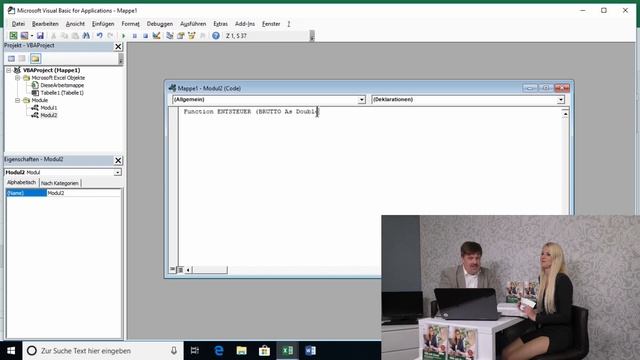Open the Extras menu
The image size is (640, 360).
220,24
